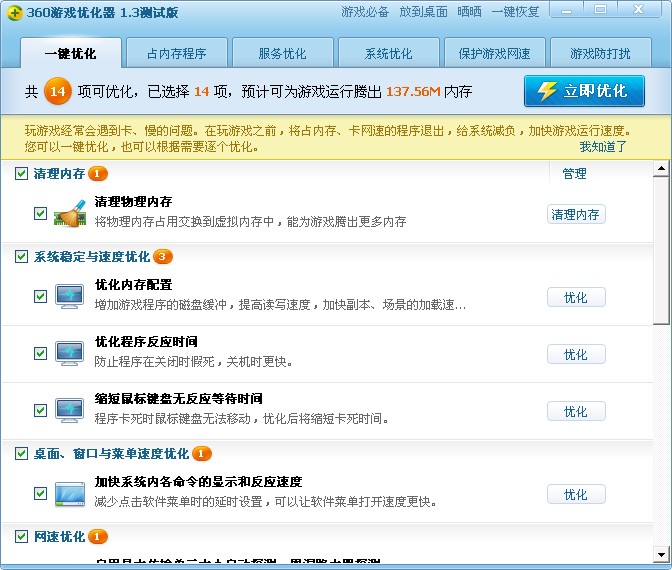Uncheck the 清理物理内存 item checkbox
Screen dimensions: 672x570
40,213
